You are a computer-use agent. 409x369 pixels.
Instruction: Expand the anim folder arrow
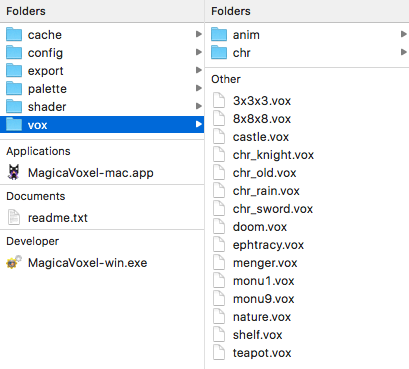[404, 34]
